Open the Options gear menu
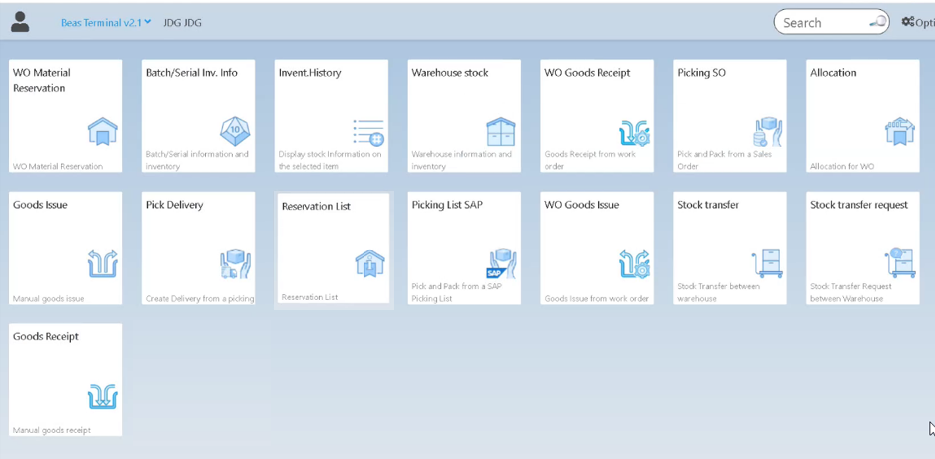Viewport: 935px width, 459px height. coord(915,22)
